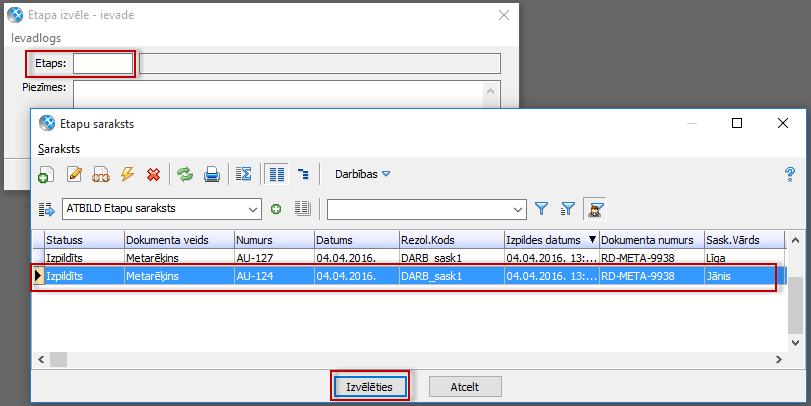This screenshot has height=406, width=811.
Task: Close the Etapa izvēle - ievade window
Action: pos(504,16)
